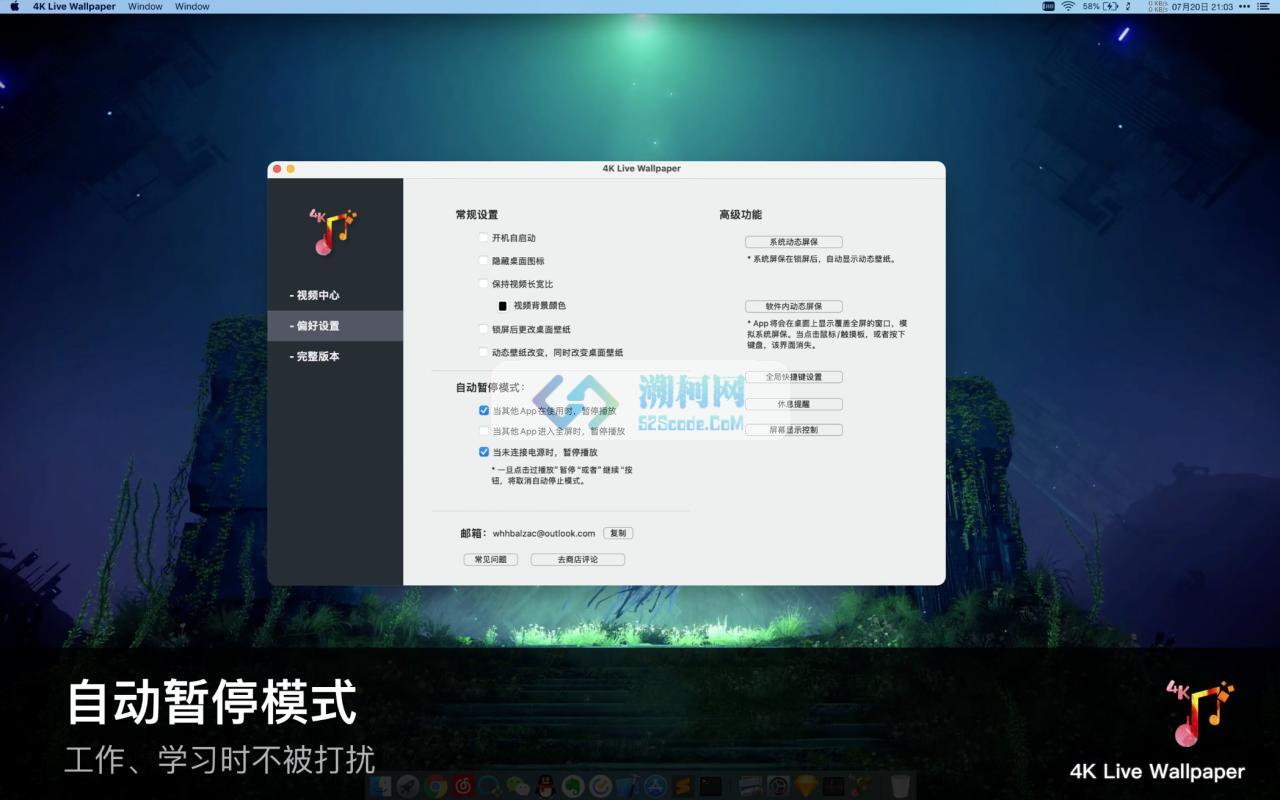The width and height of the screenshot is (1280, 800).
Task: Click the 4K Live Wallpaper logo in sidebar
Action: tap(334, 230)
